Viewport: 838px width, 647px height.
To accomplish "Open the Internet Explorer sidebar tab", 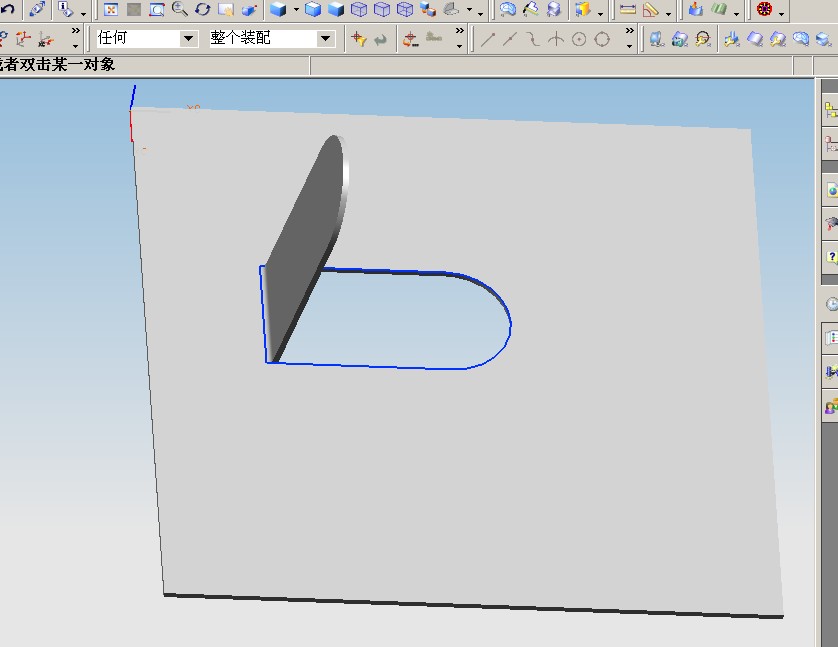I will pos(831,190).
